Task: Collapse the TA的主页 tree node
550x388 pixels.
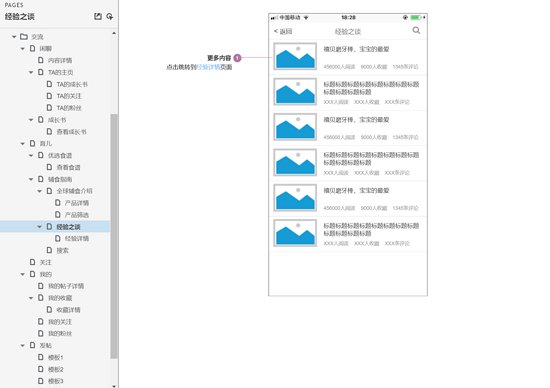Action: click(31, 72)
